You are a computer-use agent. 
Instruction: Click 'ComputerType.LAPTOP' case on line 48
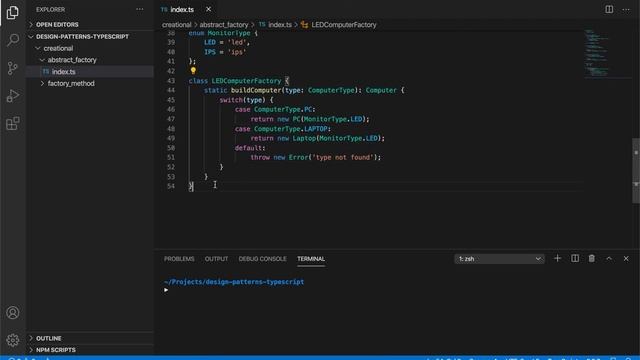pos(291,129)
